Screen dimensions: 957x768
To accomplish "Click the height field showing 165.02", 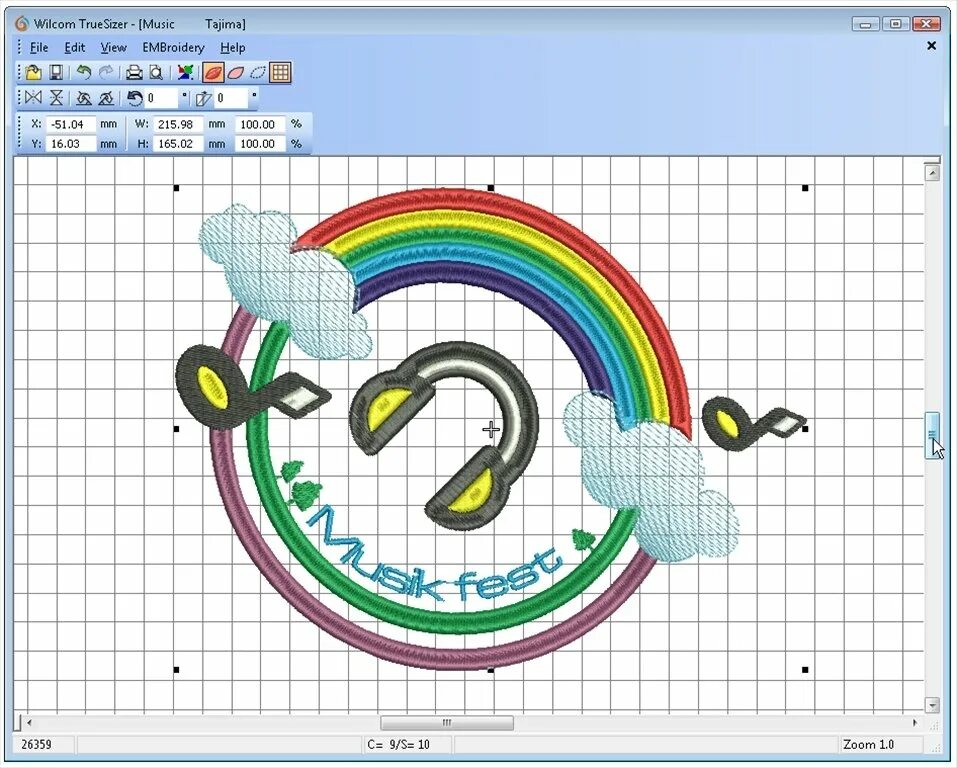I will click(x=178, y=143).
